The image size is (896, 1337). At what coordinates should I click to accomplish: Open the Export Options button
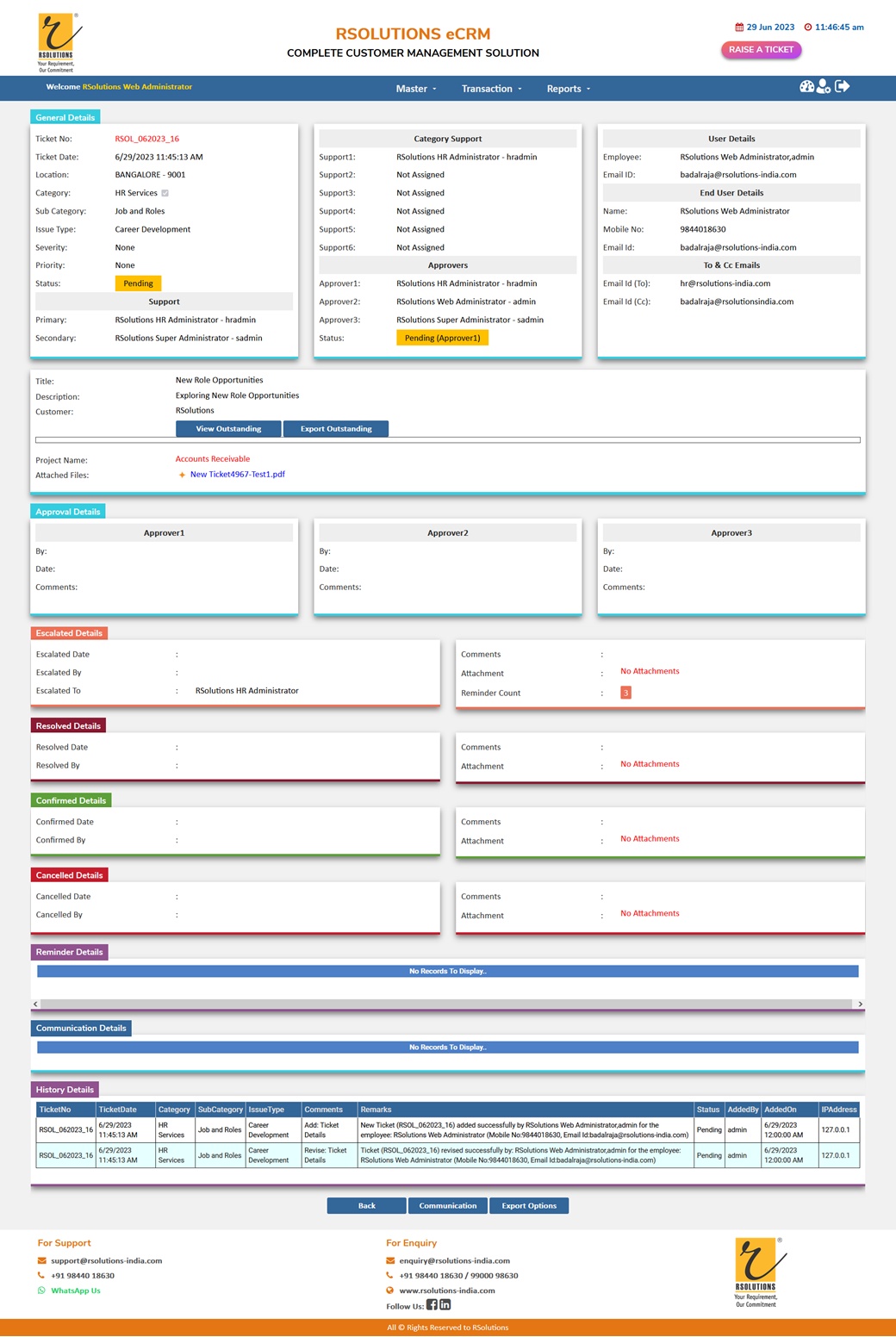(529, 1206)
